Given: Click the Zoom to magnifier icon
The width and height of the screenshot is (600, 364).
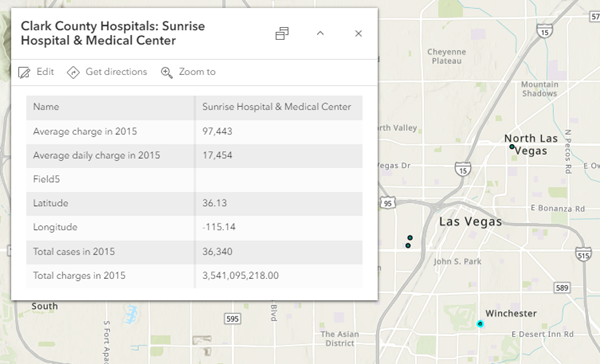Looking at the screenshot, I should point(166,72).
